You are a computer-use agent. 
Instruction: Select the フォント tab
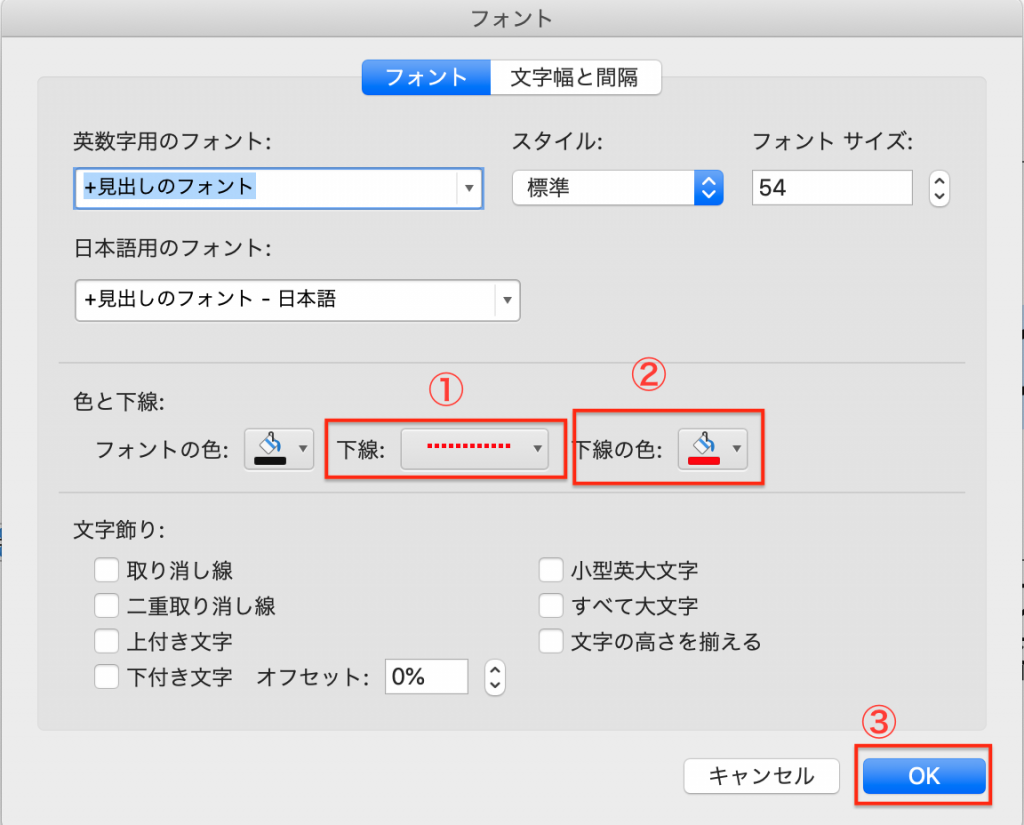(x=426, y=77)
